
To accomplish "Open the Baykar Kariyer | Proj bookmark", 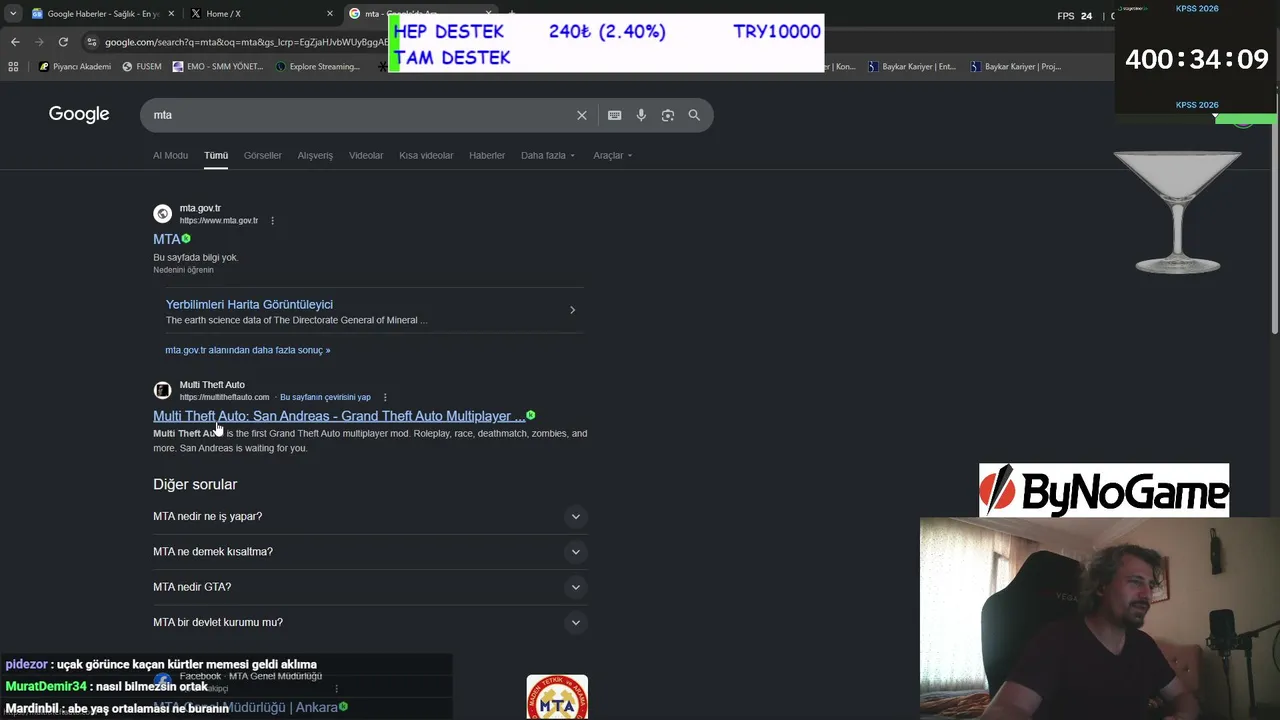I will (x=1016, y=67).
